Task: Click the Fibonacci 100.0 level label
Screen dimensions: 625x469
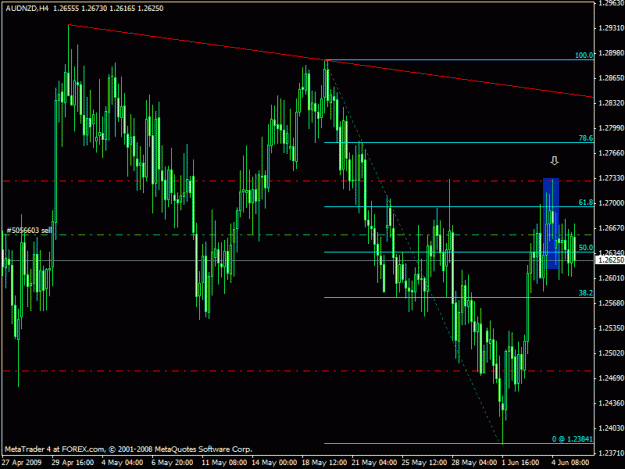Action: (x=584, y=55)
